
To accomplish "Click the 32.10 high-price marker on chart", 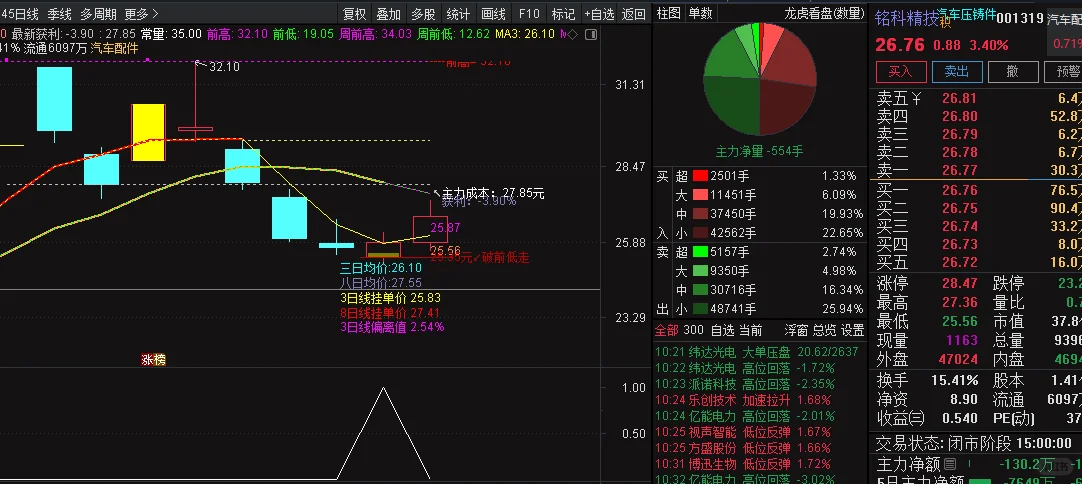I will (224, 67).
